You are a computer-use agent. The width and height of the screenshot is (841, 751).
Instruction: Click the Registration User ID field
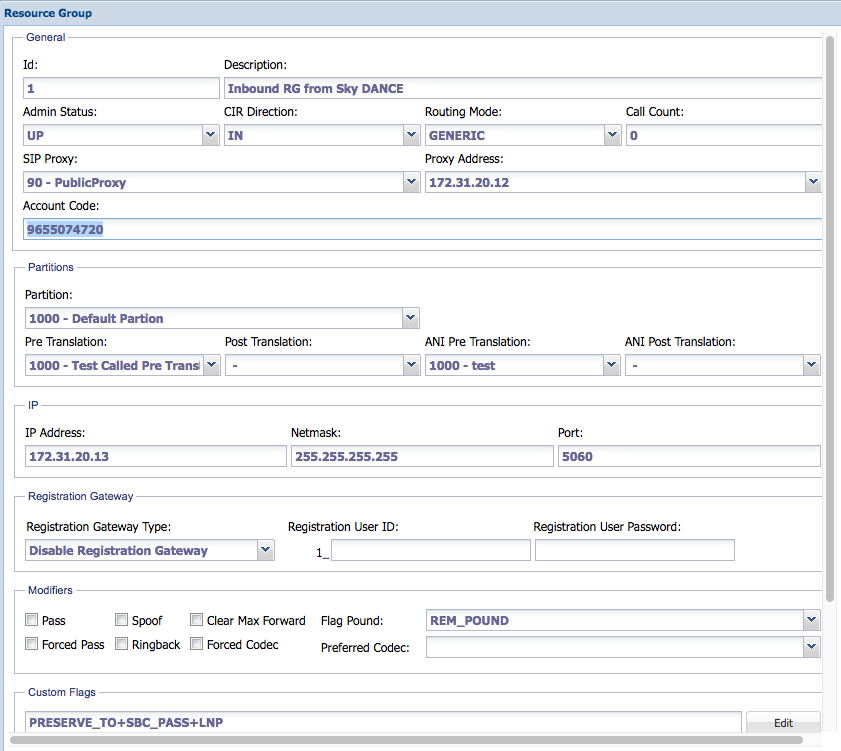pos(431,550)
